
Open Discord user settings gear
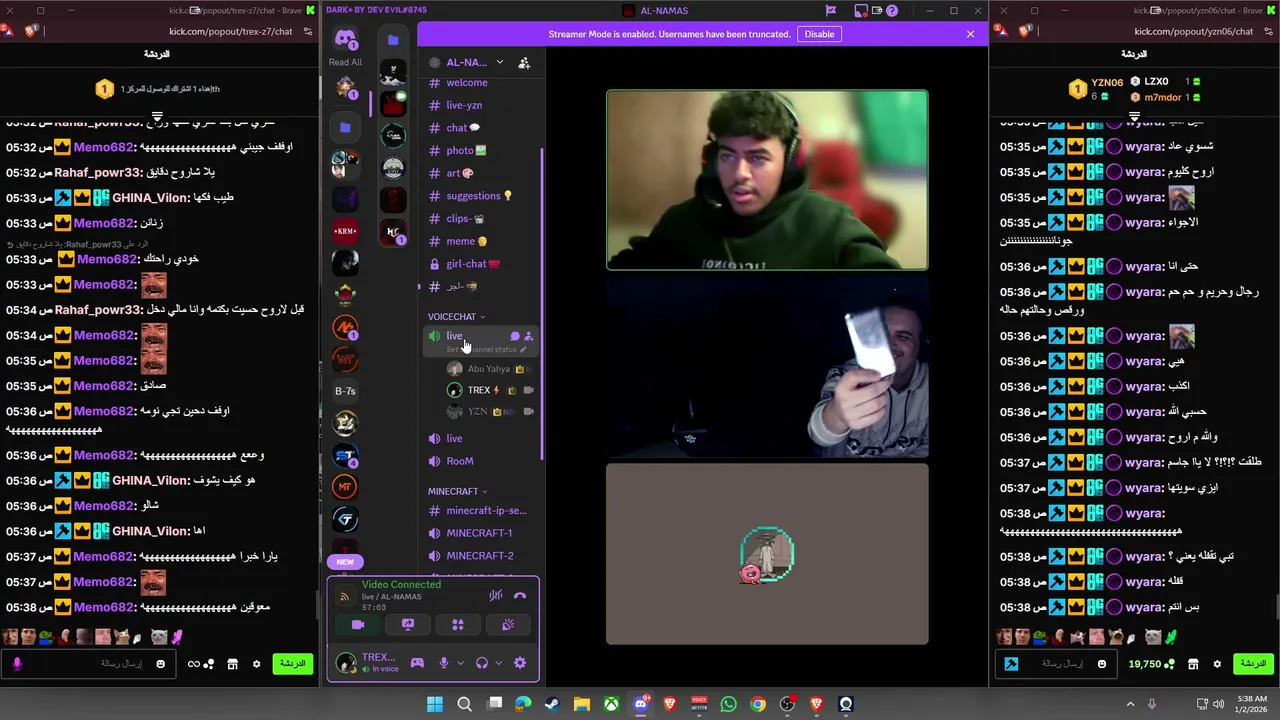coord(520,663)
